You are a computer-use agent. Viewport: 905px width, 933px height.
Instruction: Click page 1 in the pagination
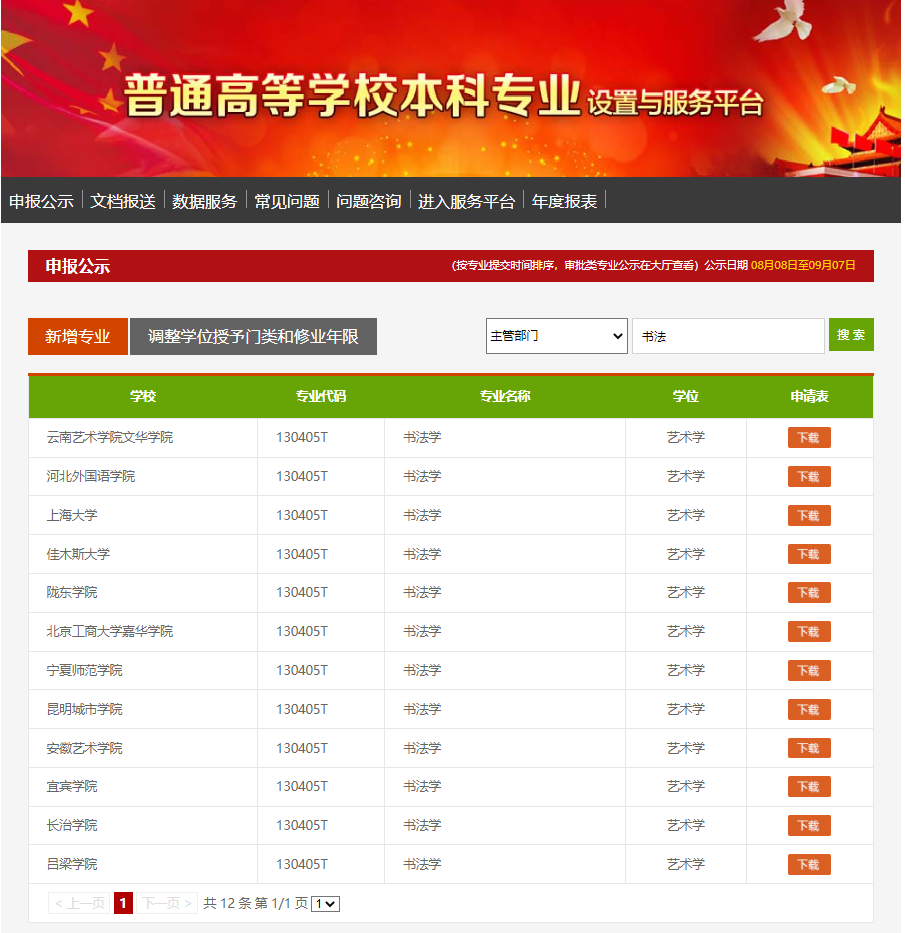tap(123, 904)
